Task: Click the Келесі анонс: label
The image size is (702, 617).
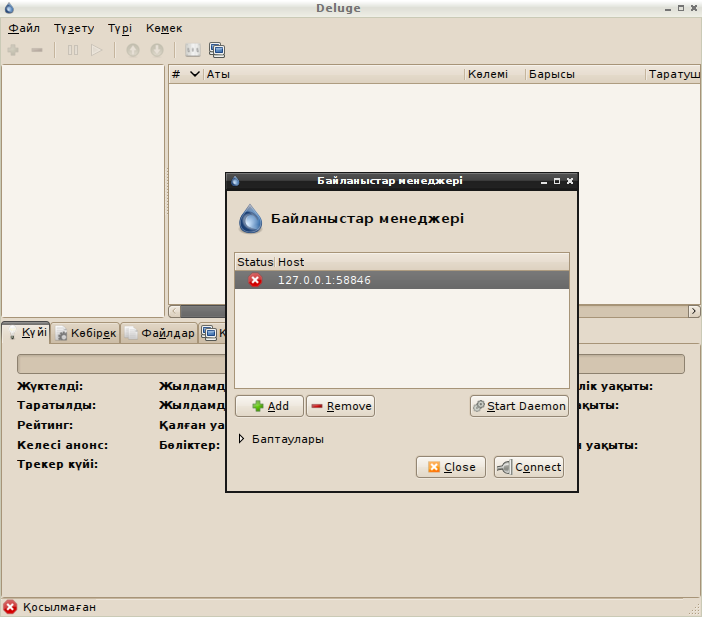Action: [62, 445]
